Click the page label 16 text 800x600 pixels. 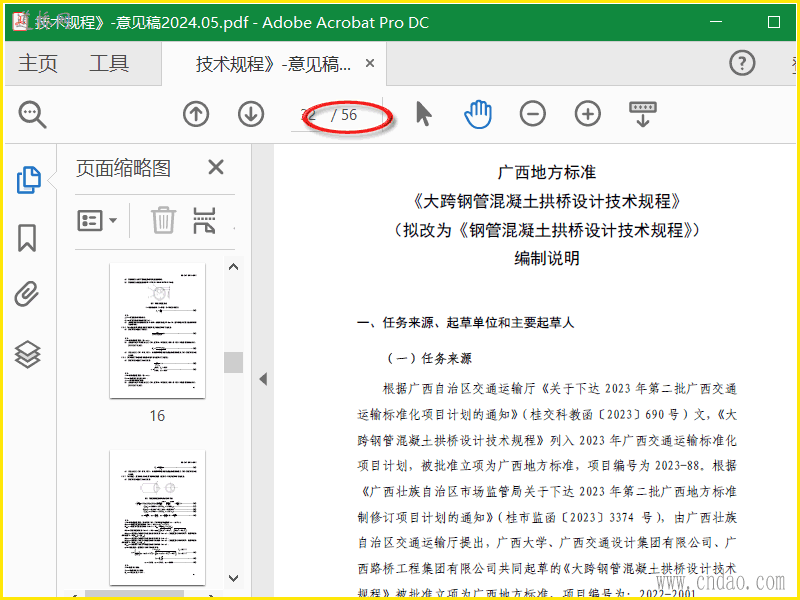click(157, 416)
